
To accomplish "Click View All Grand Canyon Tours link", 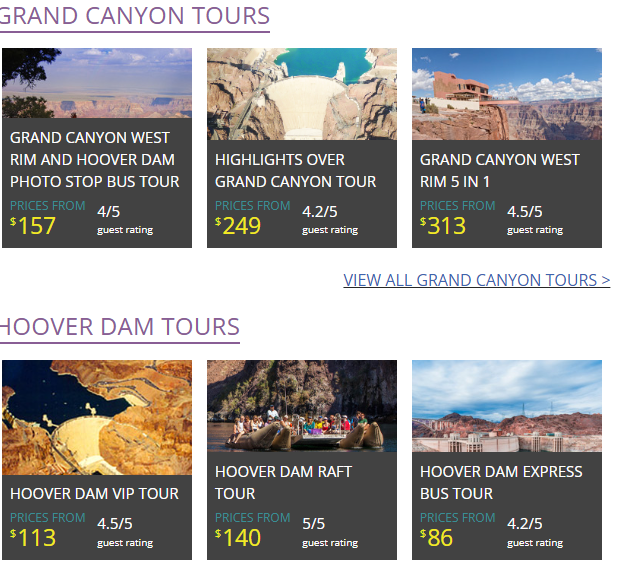I will pos(476,280).
